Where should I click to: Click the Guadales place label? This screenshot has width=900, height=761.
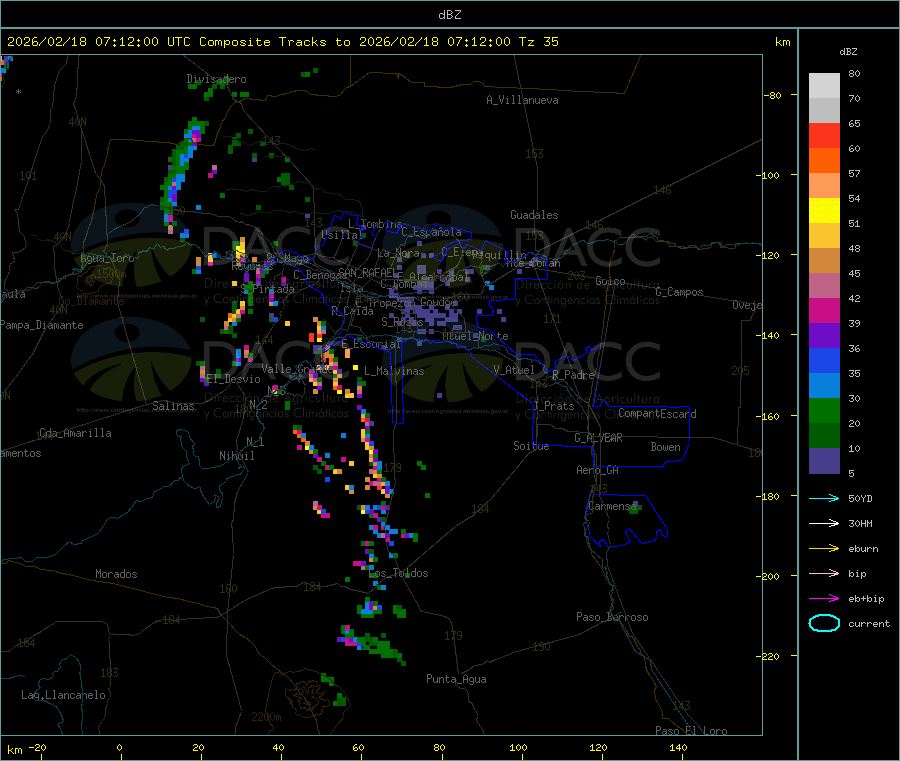point(534,215)
